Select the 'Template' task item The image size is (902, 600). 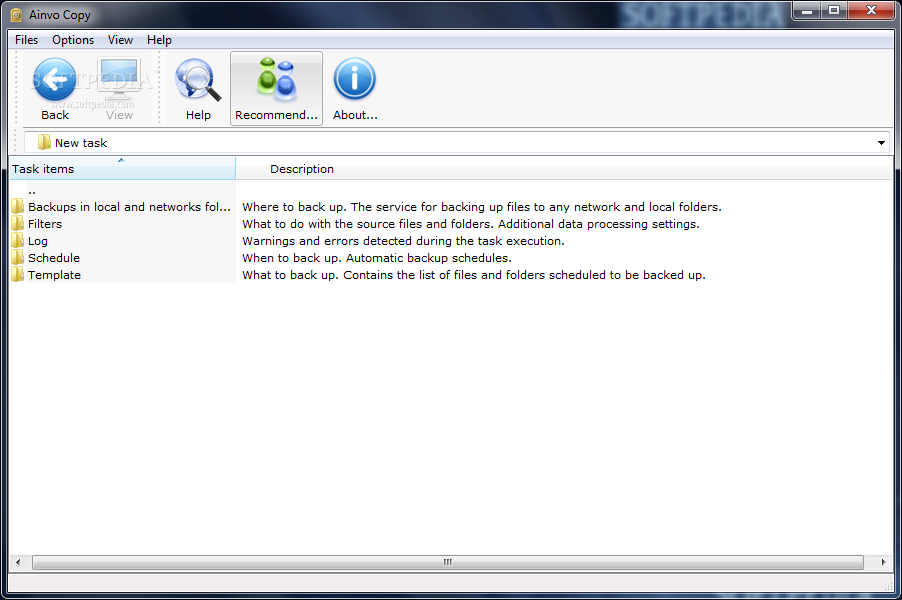(x=55, y=275)
